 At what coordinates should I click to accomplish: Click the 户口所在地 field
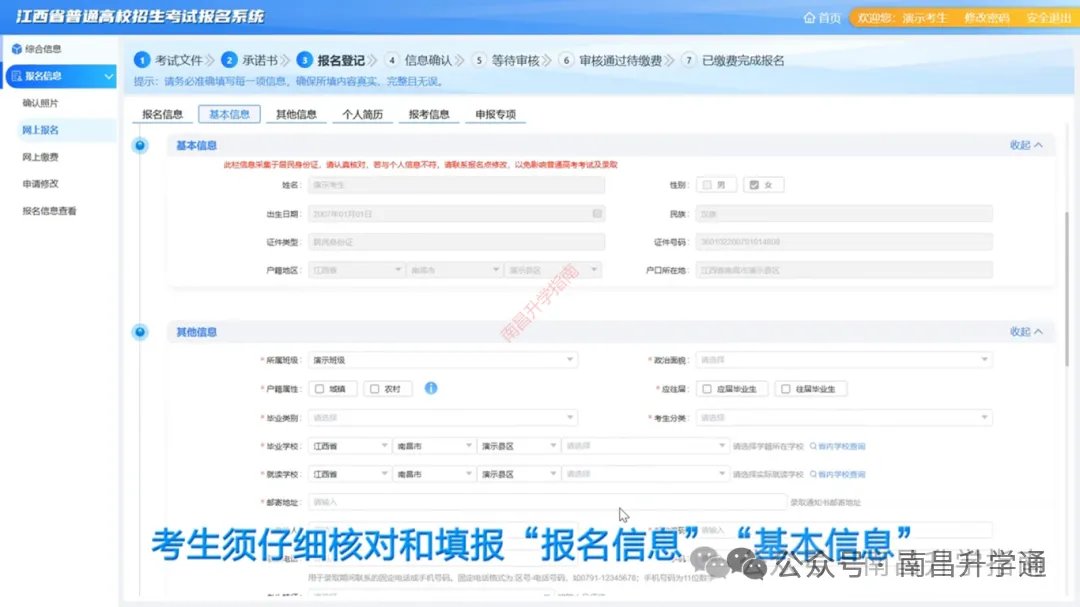[x=844, y=270]
